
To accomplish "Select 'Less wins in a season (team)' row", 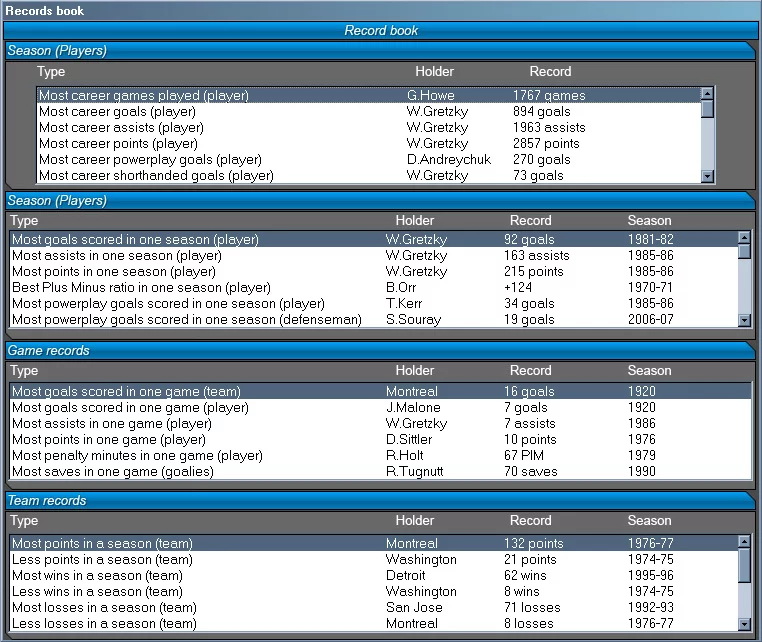I will point(373,591).
